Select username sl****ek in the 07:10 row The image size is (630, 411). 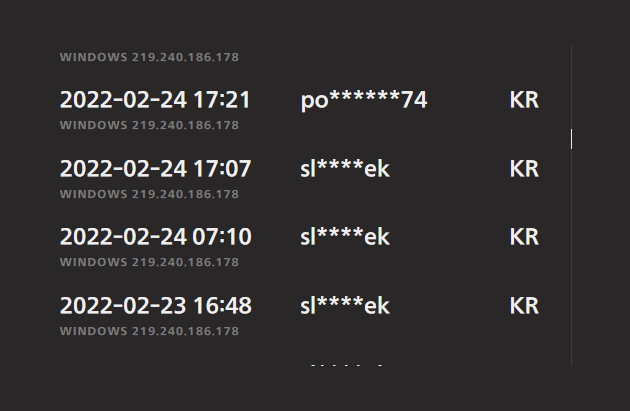(345, 237)
